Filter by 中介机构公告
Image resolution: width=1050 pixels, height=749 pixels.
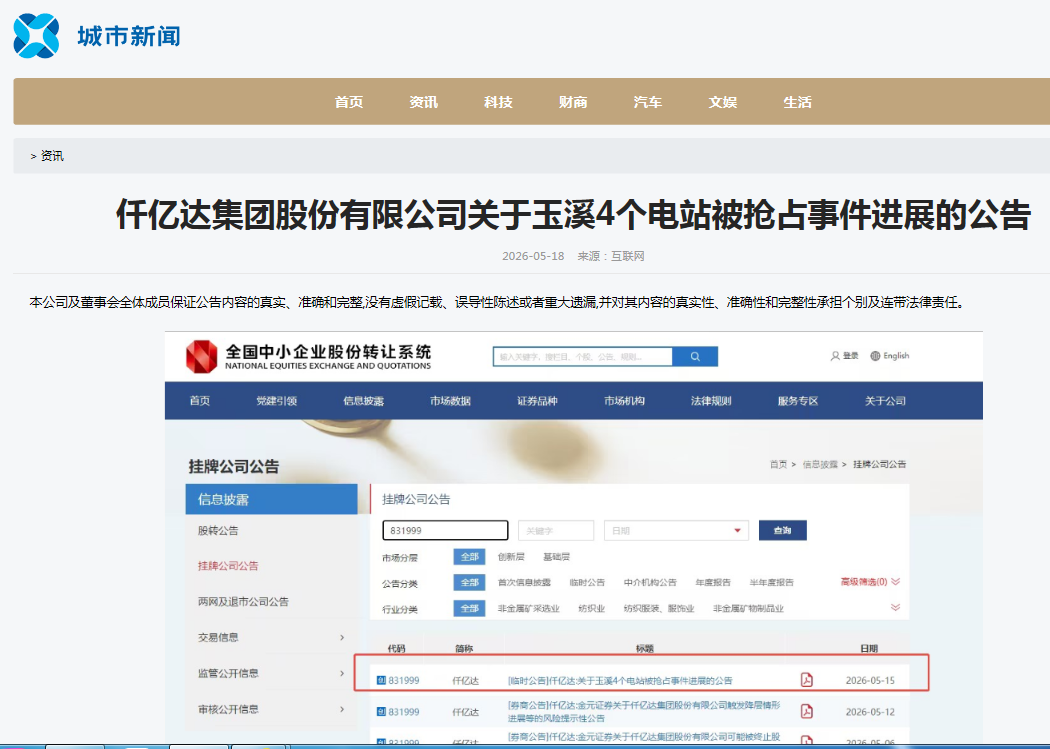pos(650,582)
